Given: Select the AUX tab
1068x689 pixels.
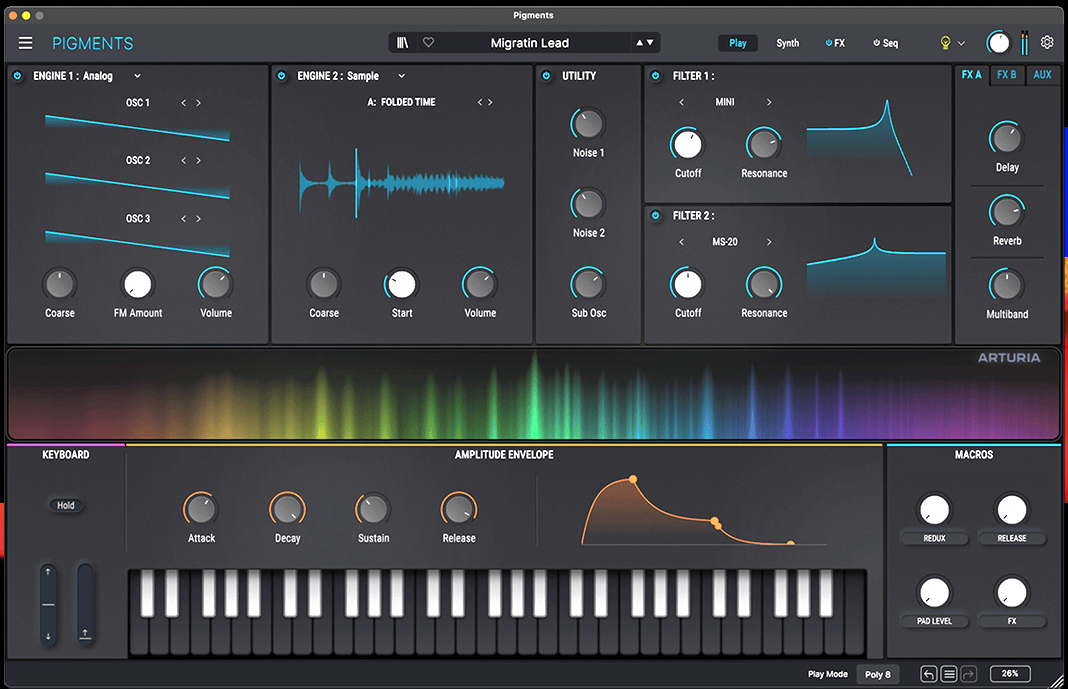Looking at the screenshot, I should click(1042, 75).
